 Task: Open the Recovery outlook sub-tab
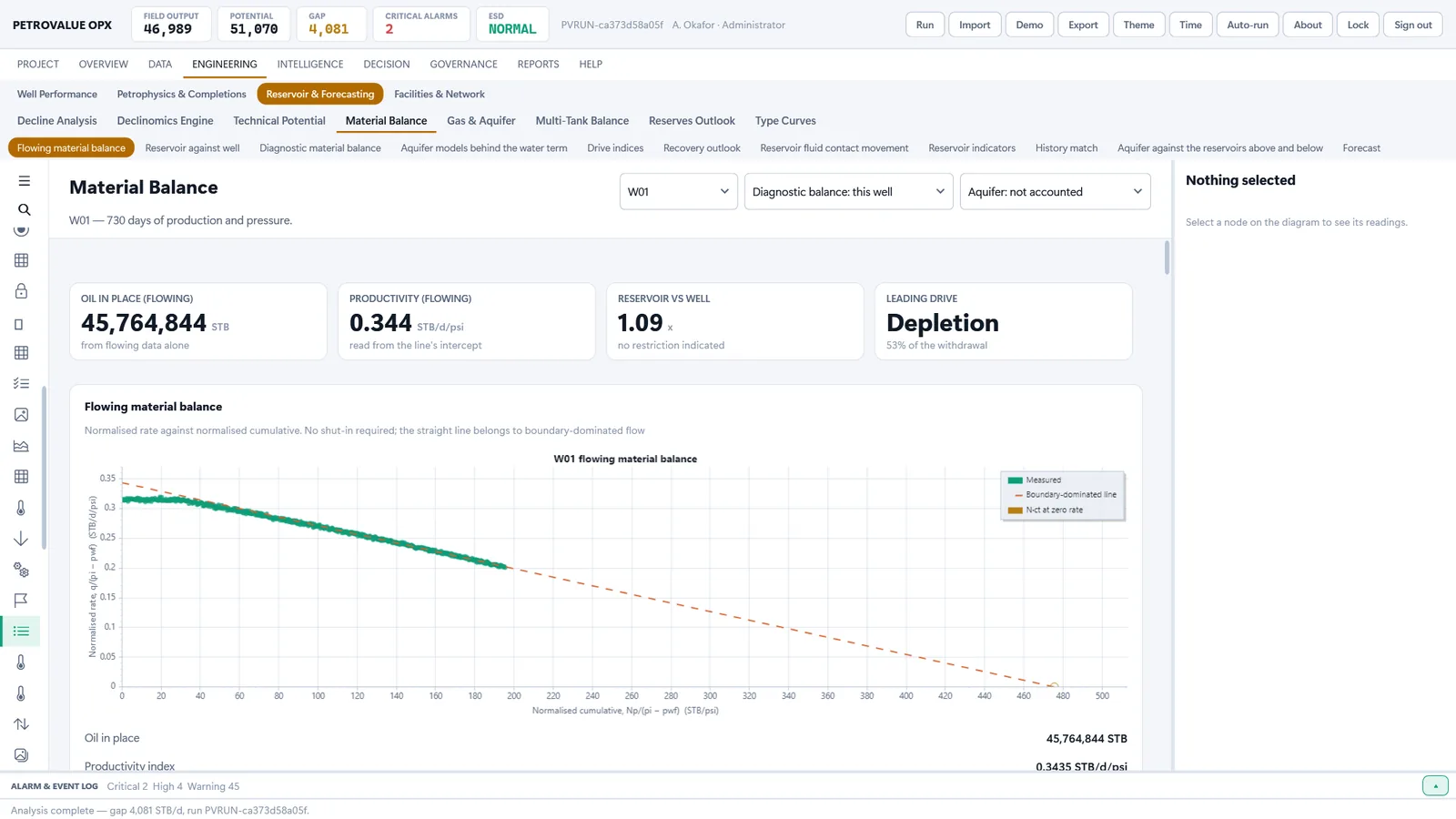click(x=702, y=148)
